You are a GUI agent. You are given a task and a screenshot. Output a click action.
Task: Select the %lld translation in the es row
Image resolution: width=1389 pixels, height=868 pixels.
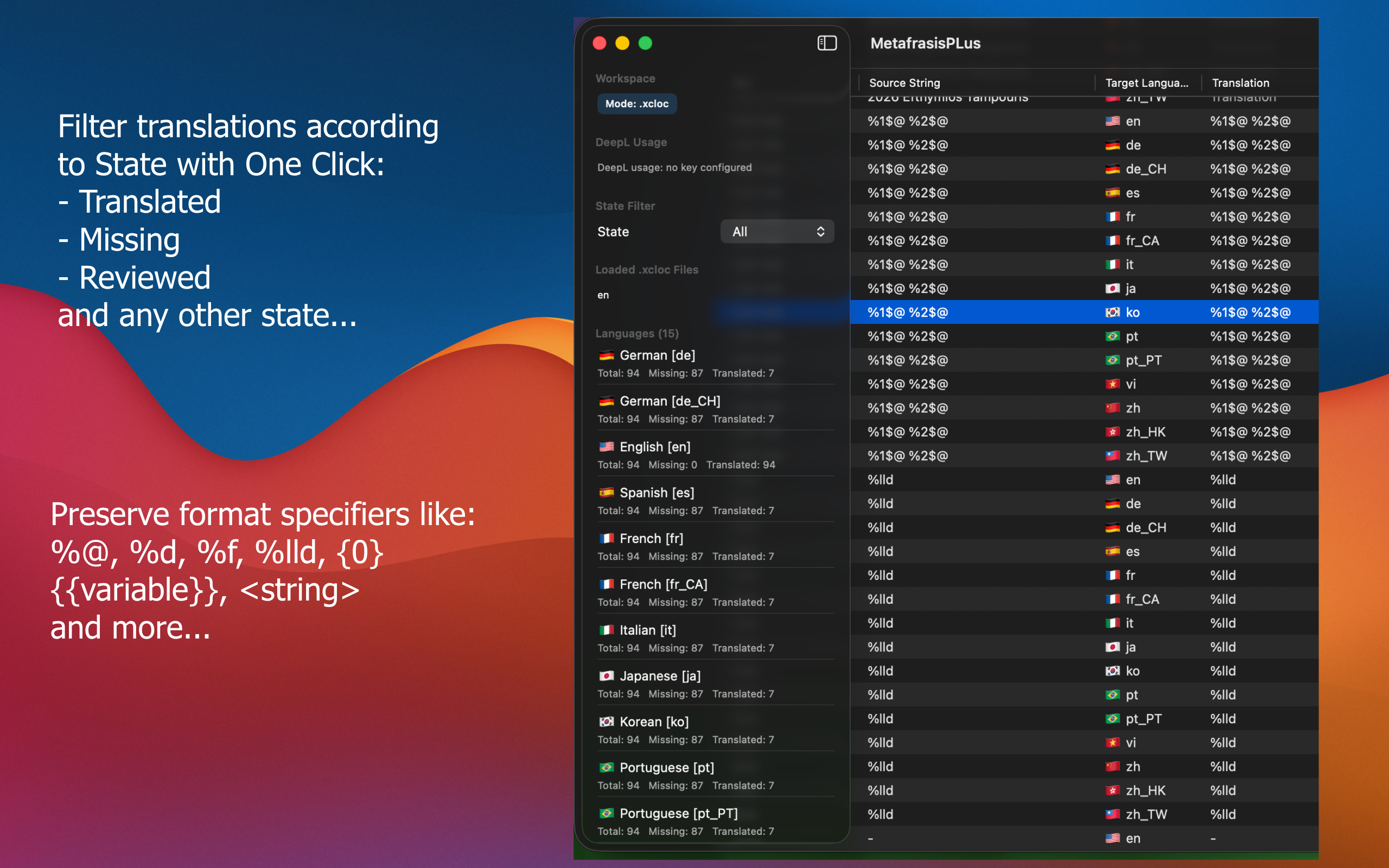(1222, 552)
